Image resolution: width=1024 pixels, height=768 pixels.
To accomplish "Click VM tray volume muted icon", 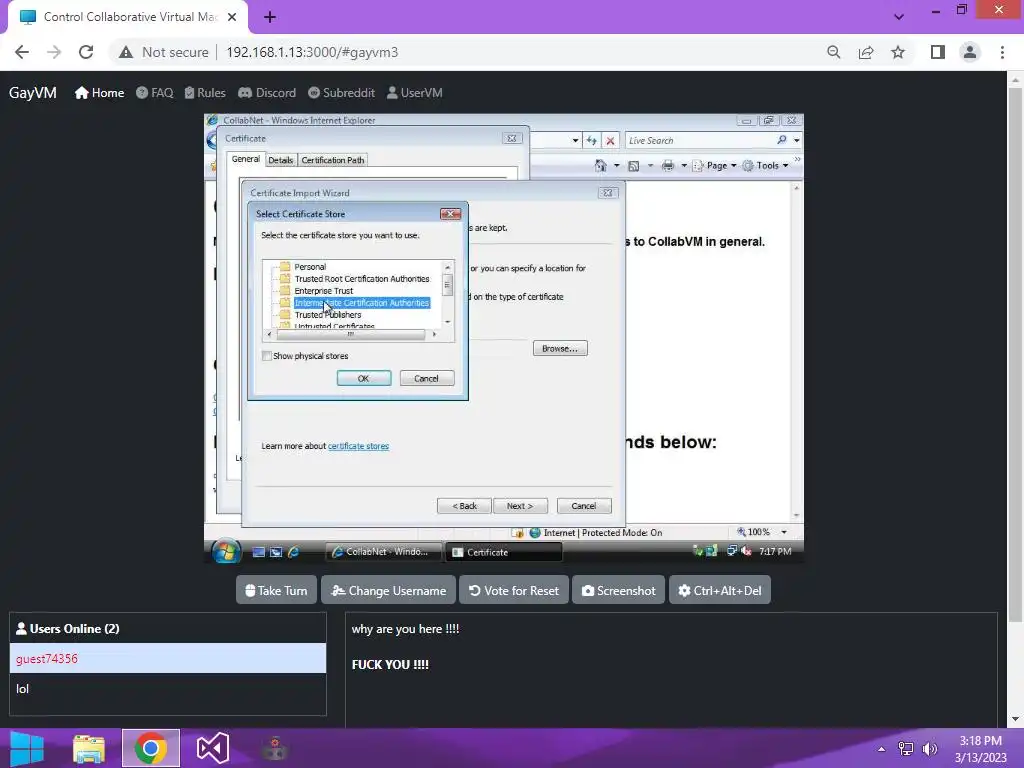I will [x=746, y=551].
